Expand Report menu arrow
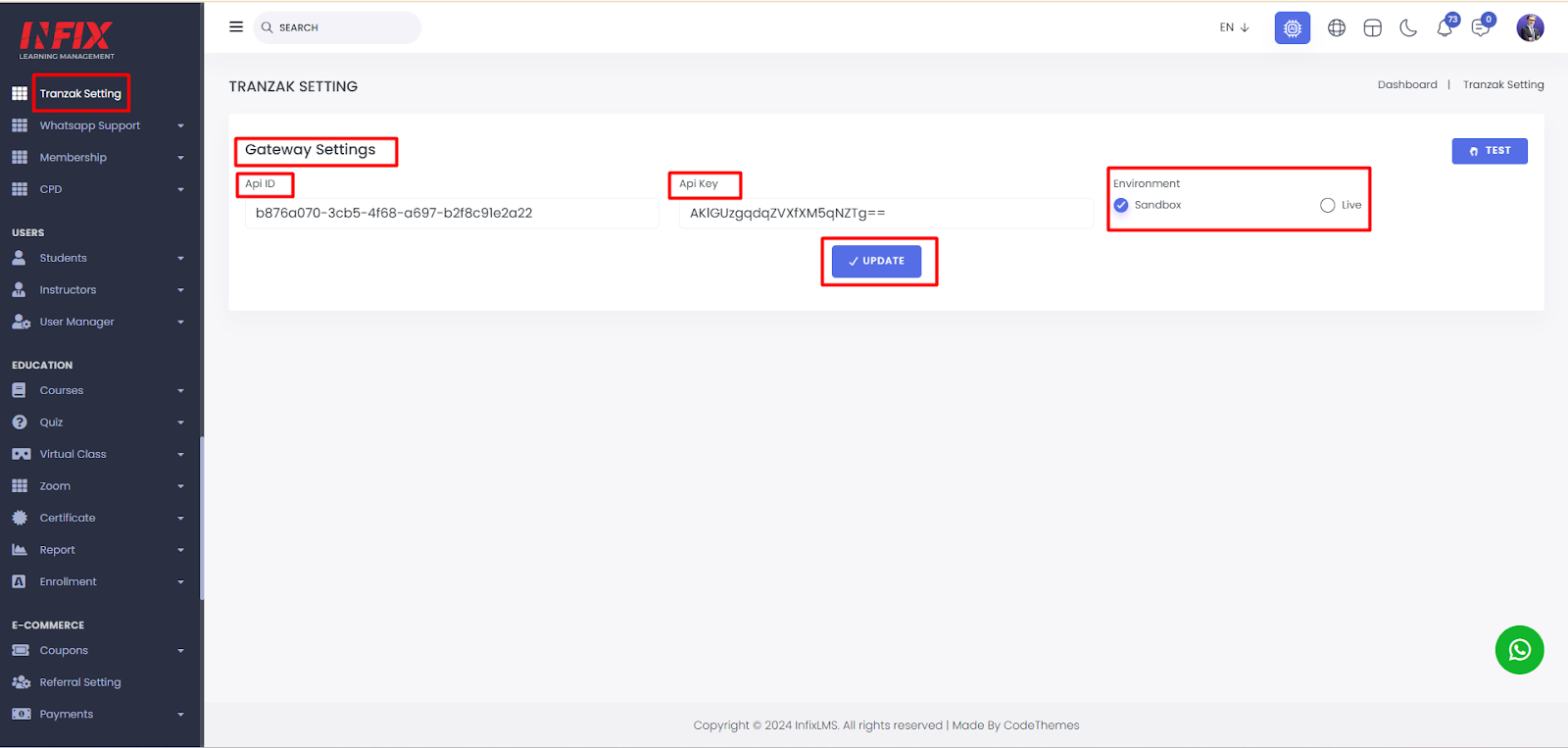The height and width of the screenshot is (748, 1568). [x=180, y=550]
